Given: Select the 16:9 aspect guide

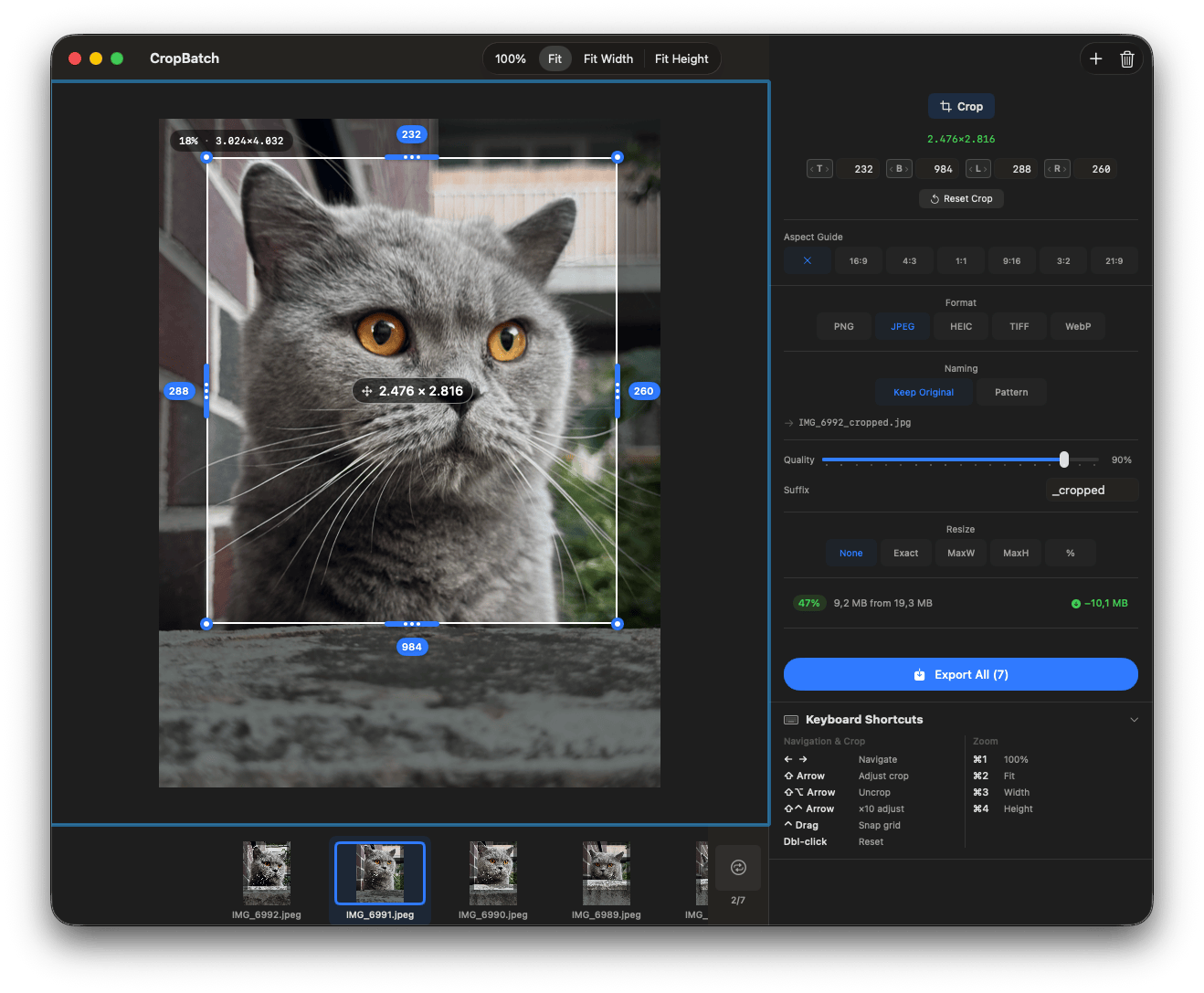Looking at the screenshot, I should (859, 260).
